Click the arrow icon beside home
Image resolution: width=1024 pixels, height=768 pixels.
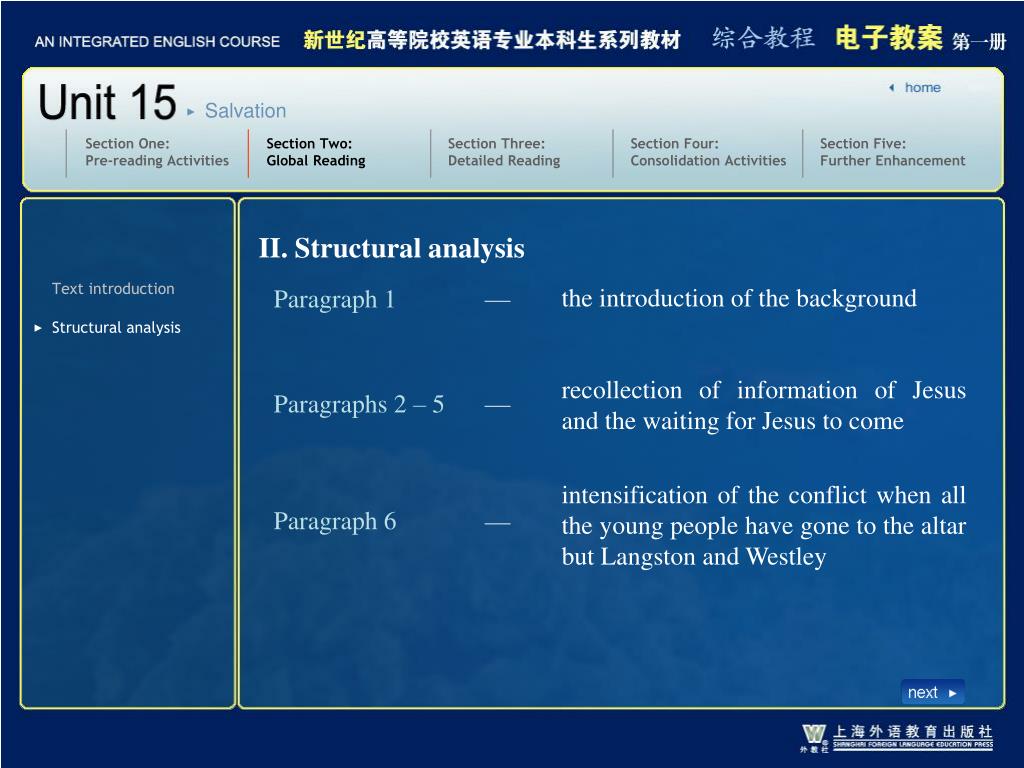point(891,88)
